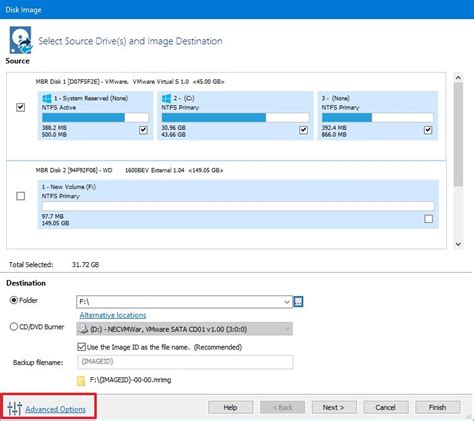474x421 pixels.
Task: Select the MBR Disk 1 header text
Action: [x=130, y=82]
